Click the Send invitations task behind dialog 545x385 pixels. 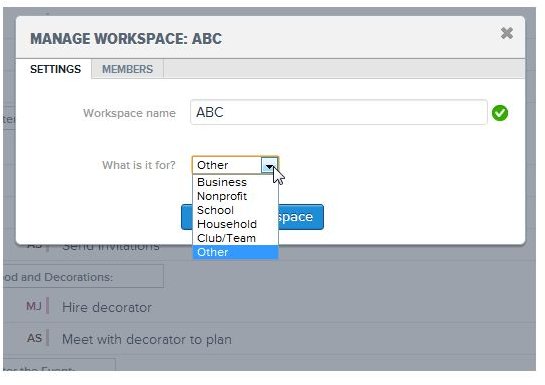tap(111, 247)
